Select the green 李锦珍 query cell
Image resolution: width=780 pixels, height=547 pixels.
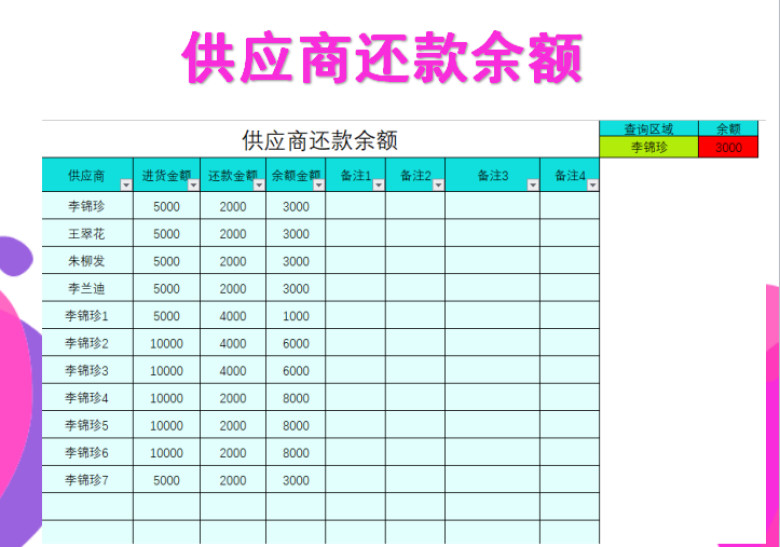pos(649,147)
